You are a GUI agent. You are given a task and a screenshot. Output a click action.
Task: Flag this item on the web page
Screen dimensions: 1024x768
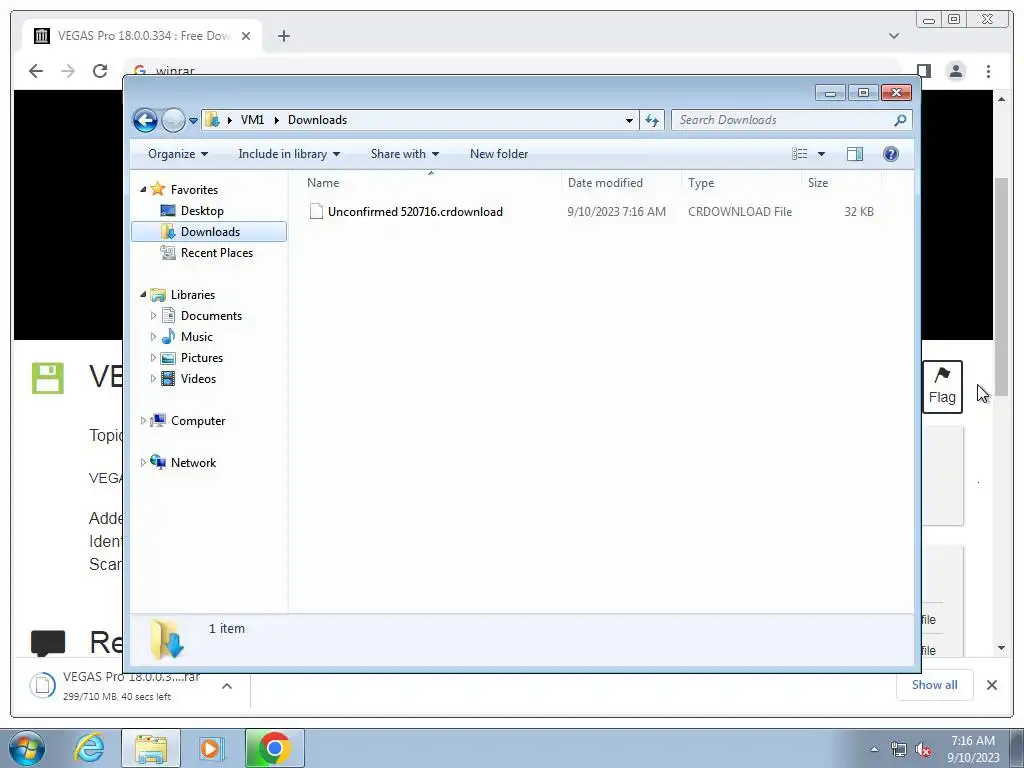click(x=942, y=387)
